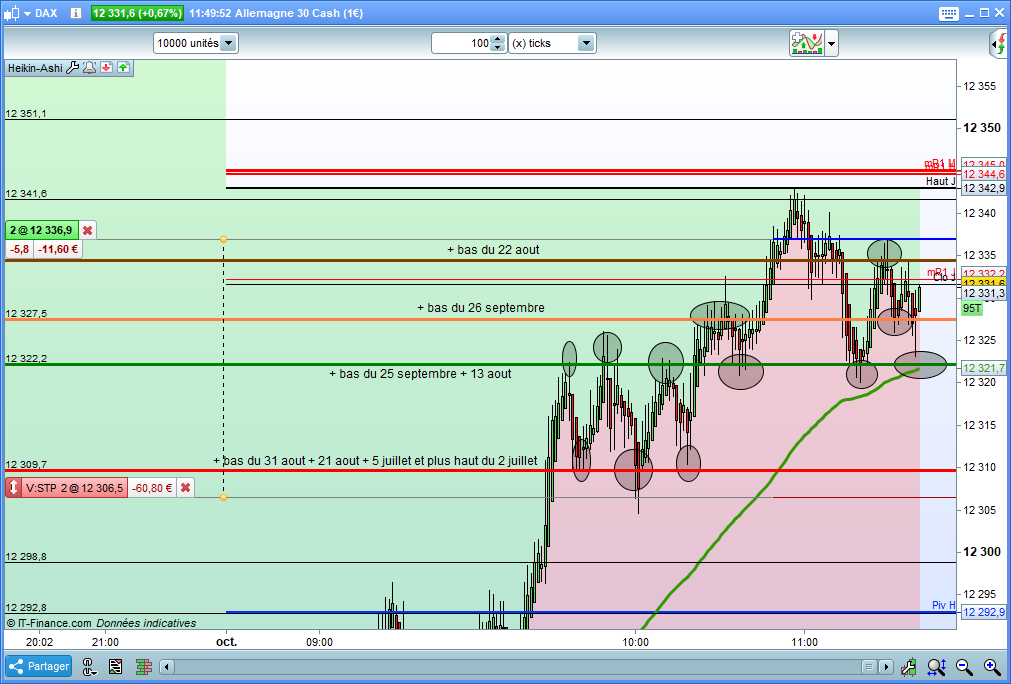Click the position label 2 @ 12 336,9

pyautogui.click(x=41, y=230)
